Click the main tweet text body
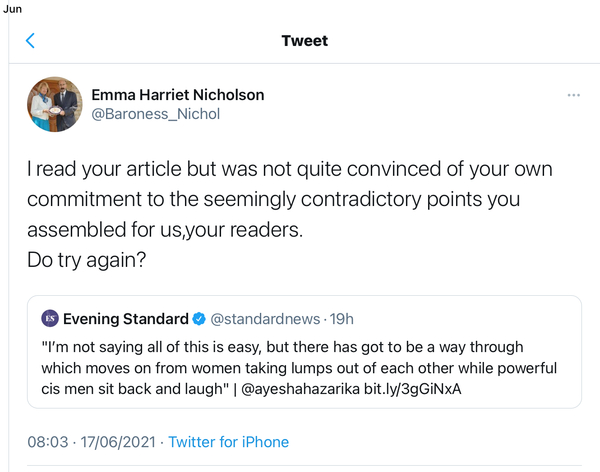600x472 pixels. [x=290, y=198]
